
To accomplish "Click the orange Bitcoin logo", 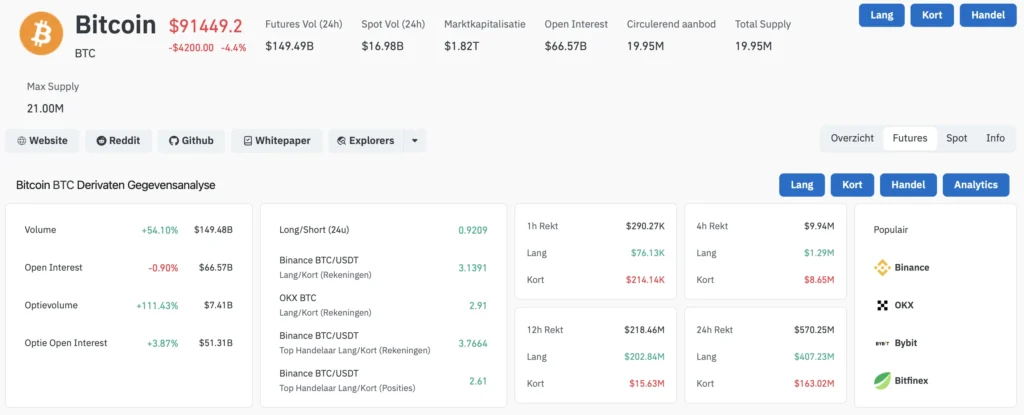I will pyautogui.click(x=41, y=33).
